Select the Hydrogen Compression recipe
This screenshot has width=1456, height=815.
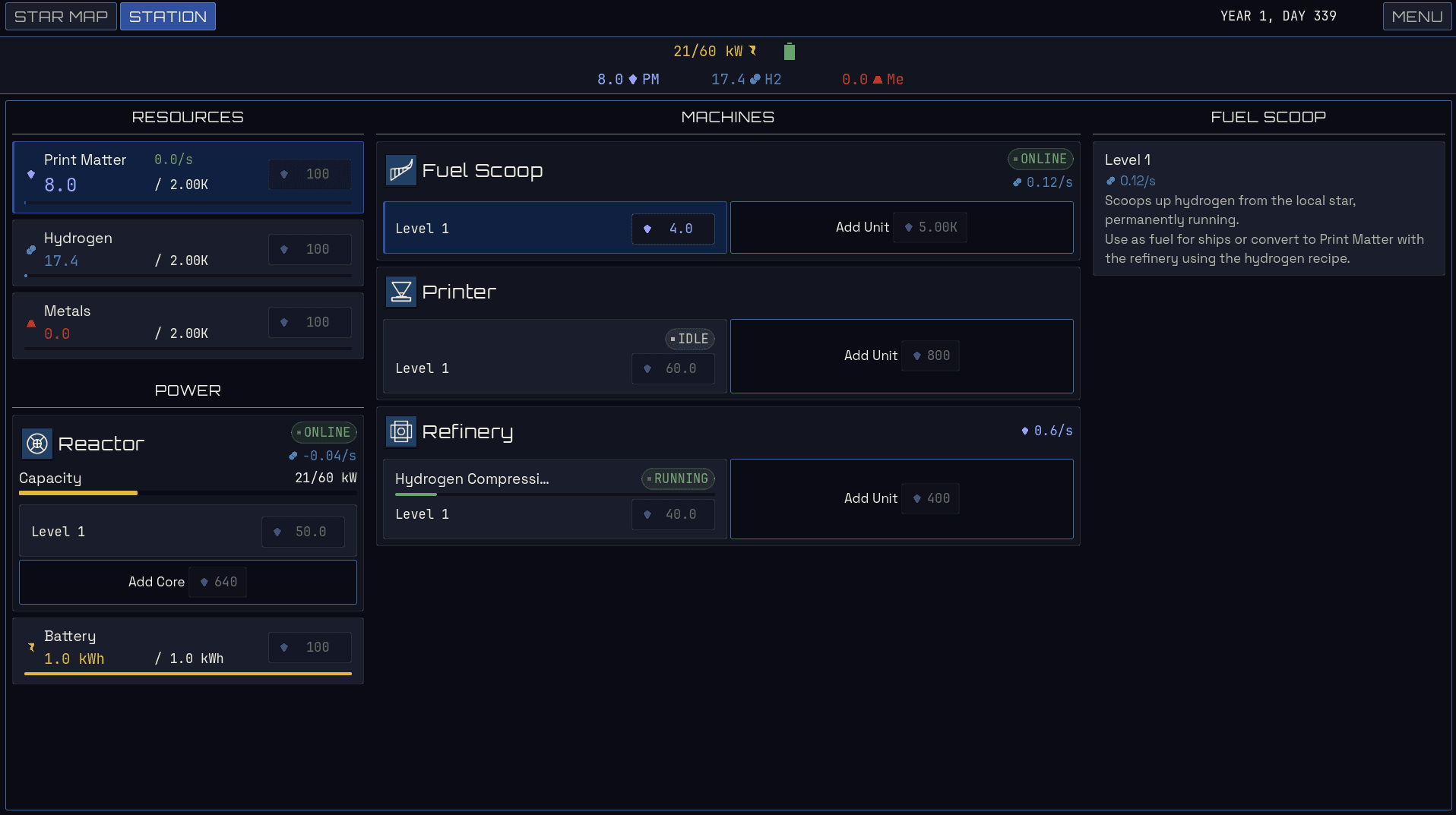click(472, 479)
